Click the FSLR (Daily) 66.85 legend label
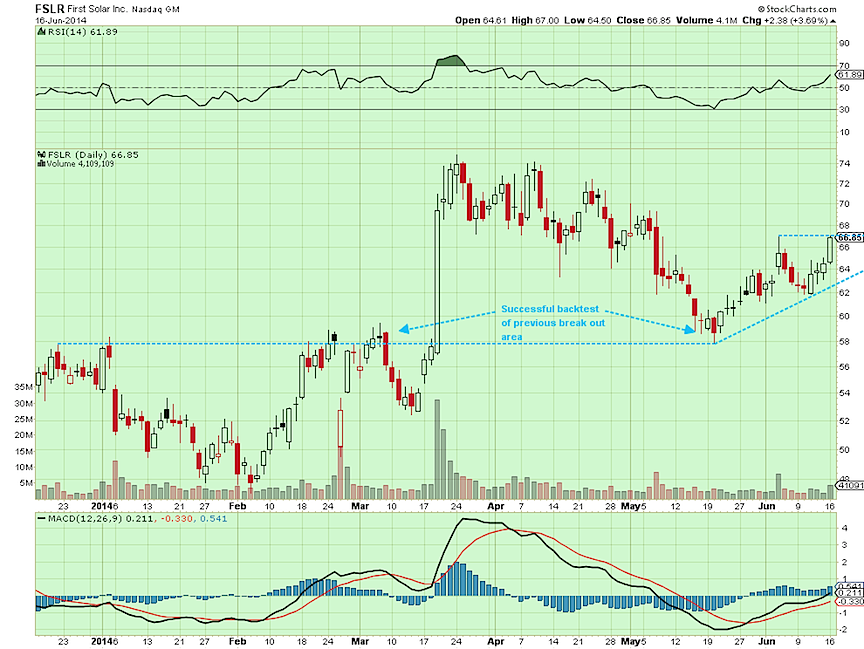 pyautogui.click(x=93, y=155)
